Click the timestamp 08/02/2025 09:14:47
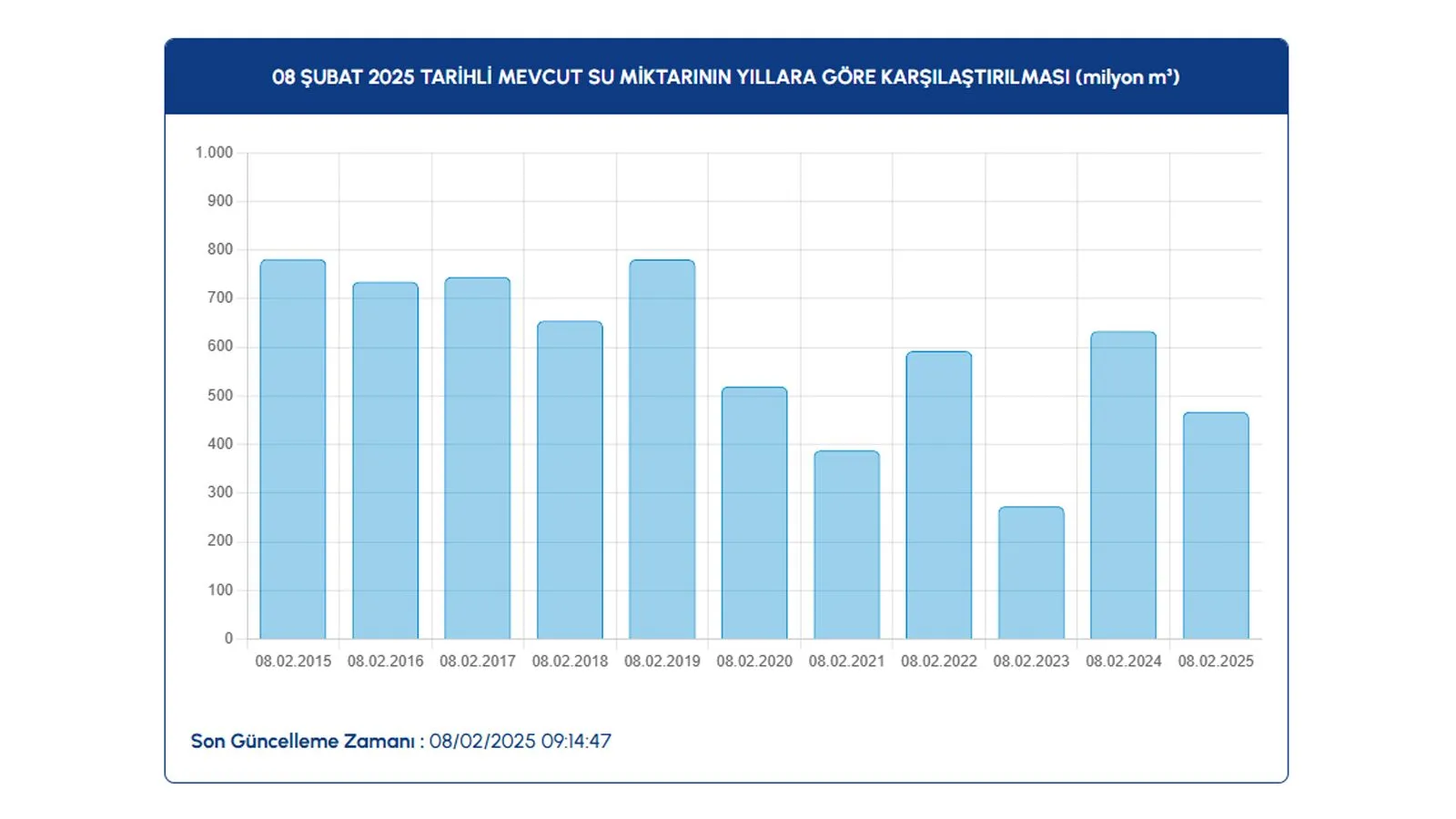The height and width of the screenshot is (819, 1456). coord(521,742)
